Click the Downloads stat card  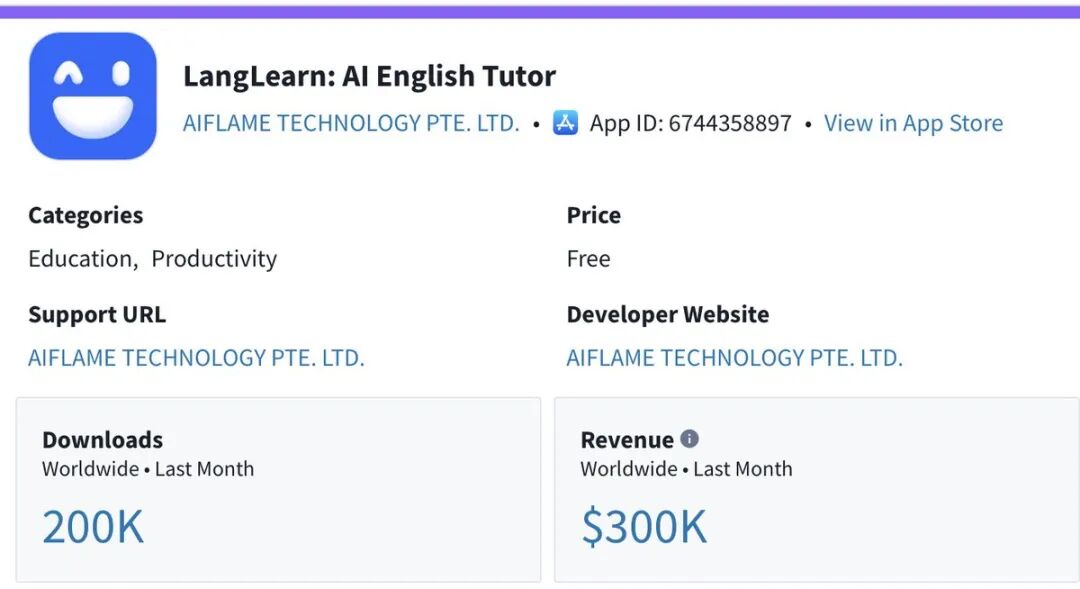click(x=278, y=490)
